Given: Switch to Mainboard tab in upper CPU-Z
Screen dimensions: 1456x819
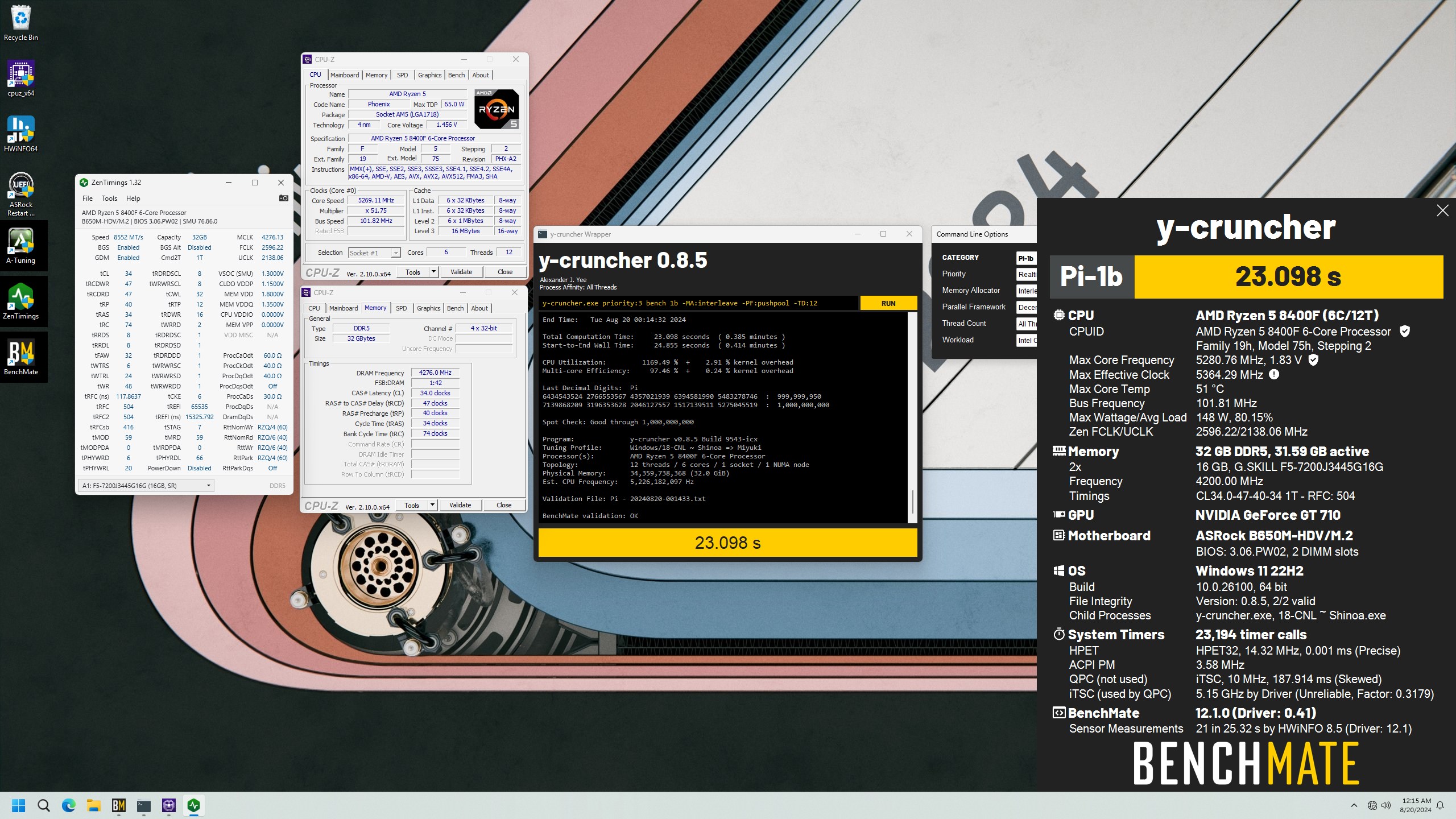Looking at the screenshot, I should click(345, 75).
